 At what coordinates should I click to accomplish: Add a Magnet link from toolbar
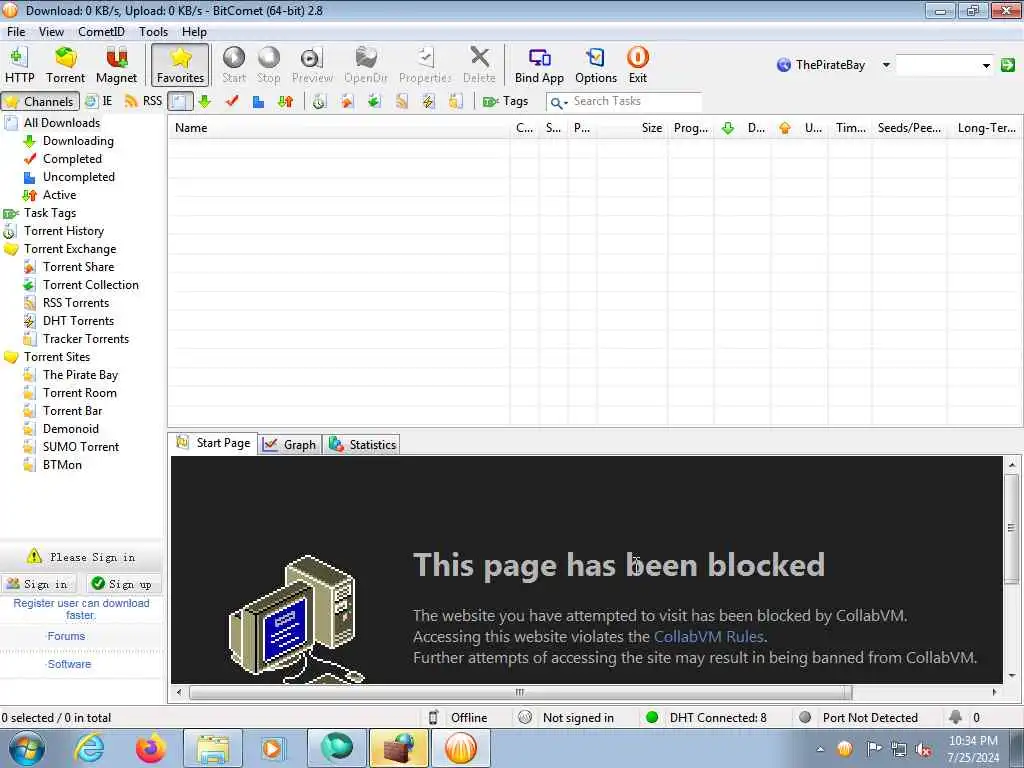116,65
